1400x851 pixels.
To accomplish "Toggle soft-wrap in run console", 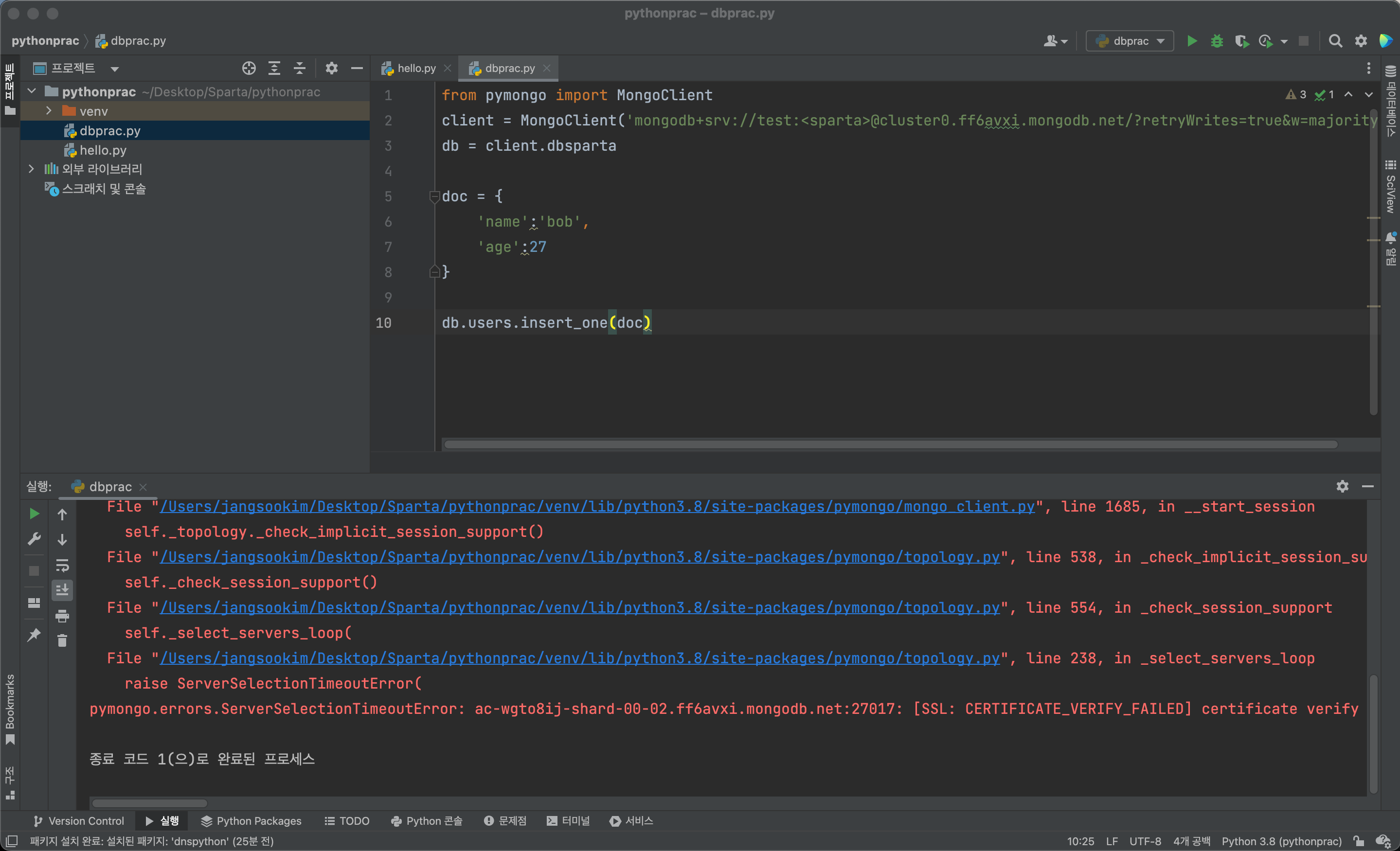I will point(62,565).
